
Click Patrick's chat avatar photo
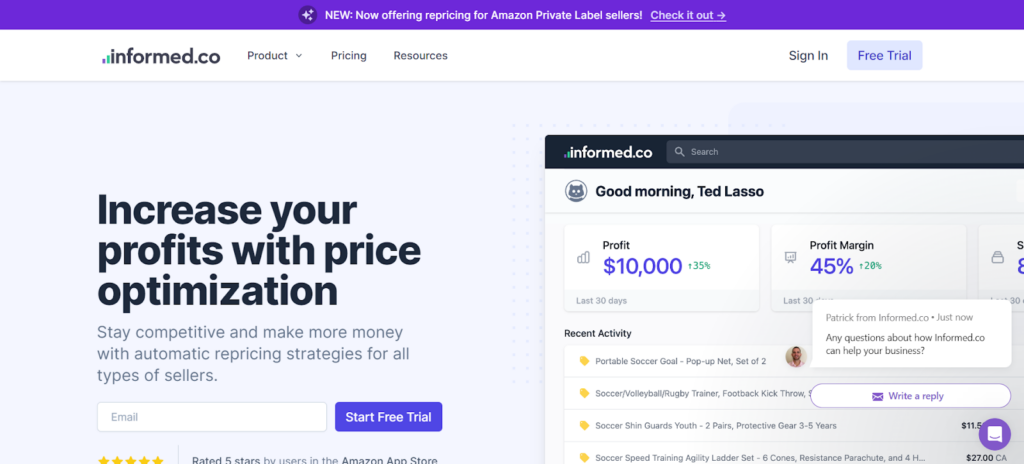tap(796, 357)
